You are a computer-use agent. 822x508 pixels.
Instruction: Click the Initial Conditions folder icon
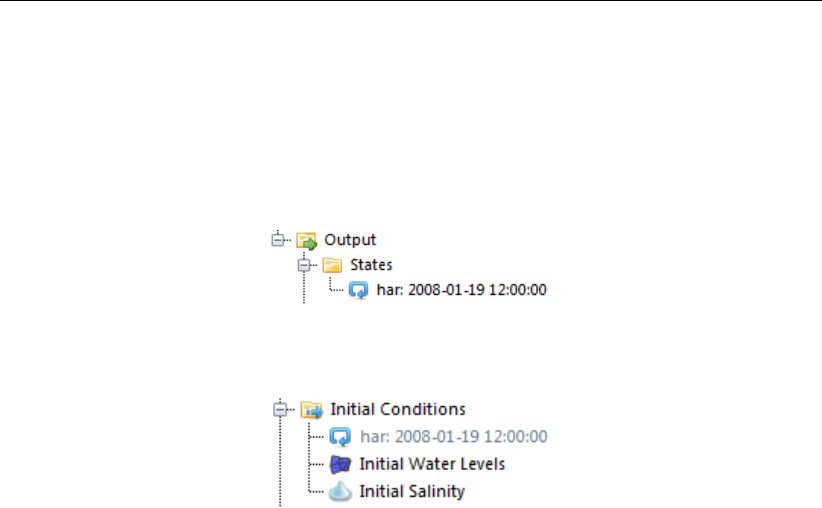[x=312, y=409]
